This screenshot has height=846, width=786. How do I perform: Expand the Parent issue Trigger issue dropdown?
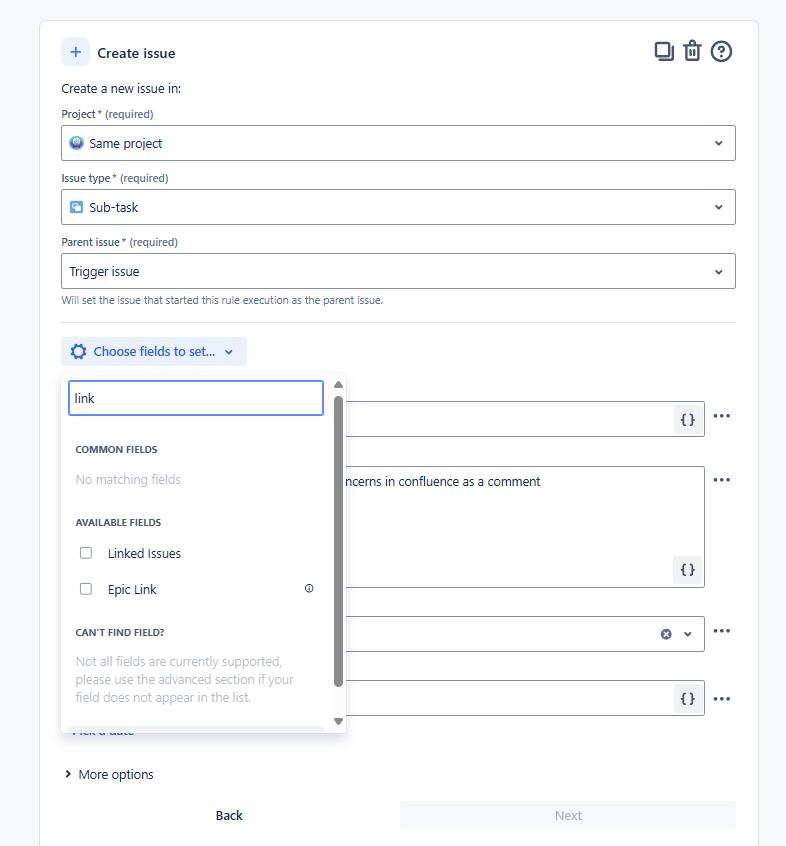(x=398, y=271)
